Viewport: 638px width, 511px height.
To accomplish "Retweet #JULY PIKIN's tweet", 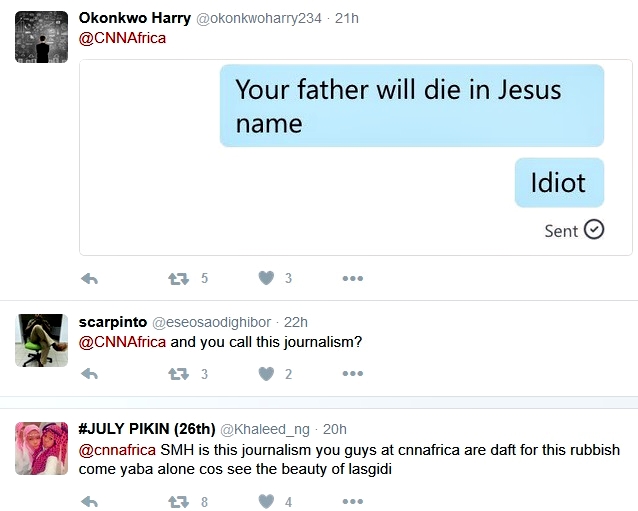I will 179,501.
